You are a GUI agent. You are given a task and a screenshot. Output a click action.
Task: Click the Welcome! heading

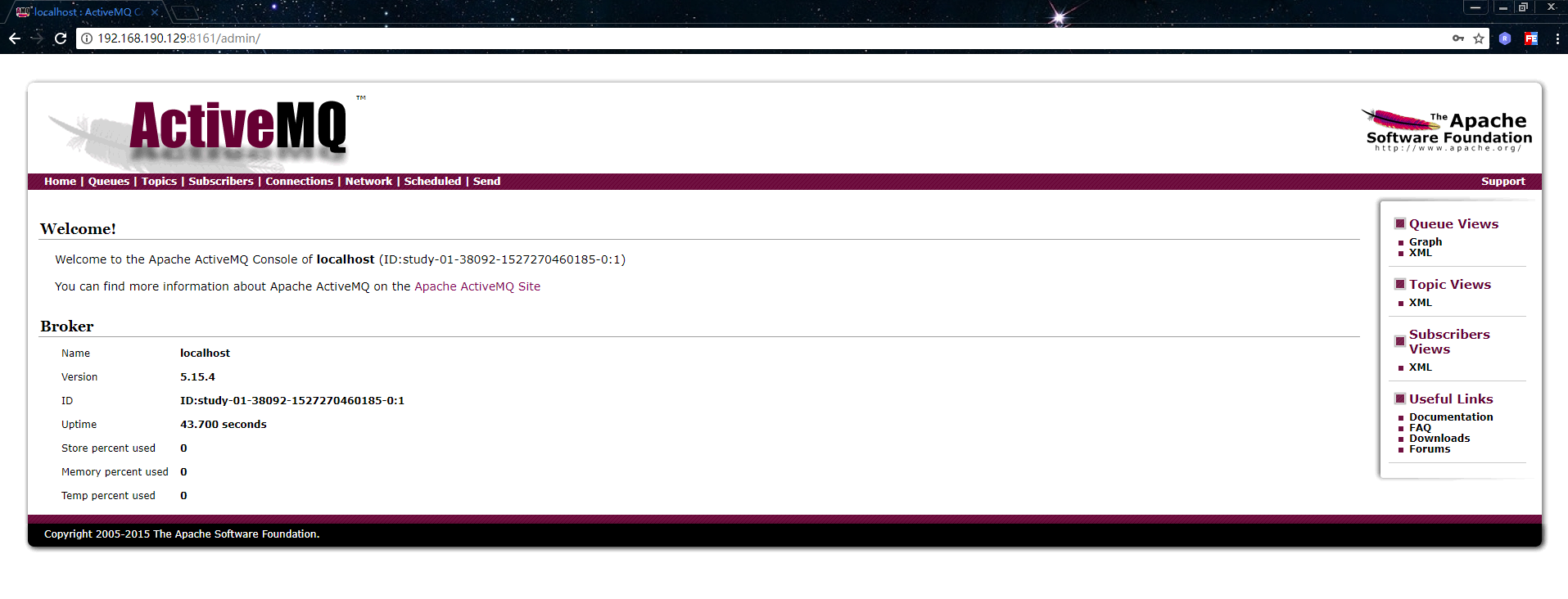[78, 229]
